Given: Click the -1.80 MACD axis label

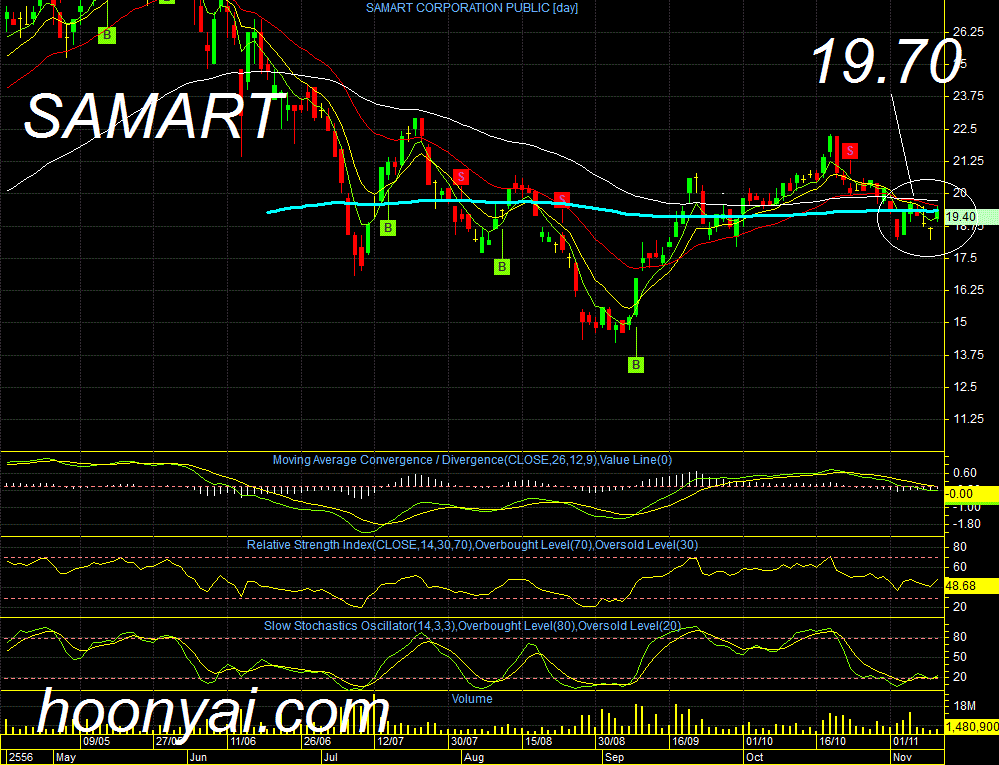Looking at the screenshot, I should pyautogui.click(x=967, y=524).
